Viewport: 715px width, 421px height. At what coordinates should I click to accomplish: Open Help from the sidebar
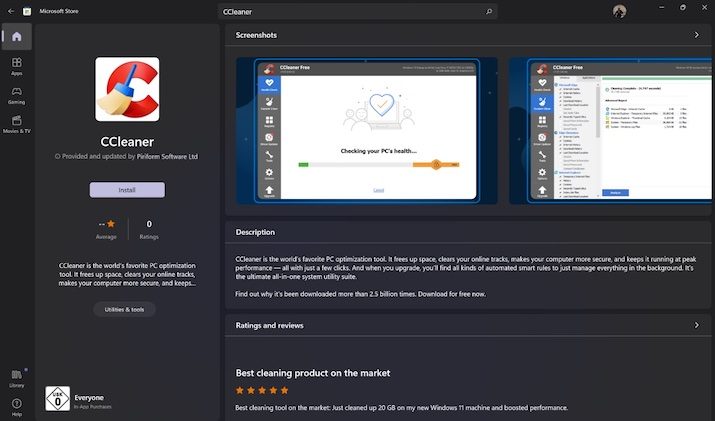17,407
